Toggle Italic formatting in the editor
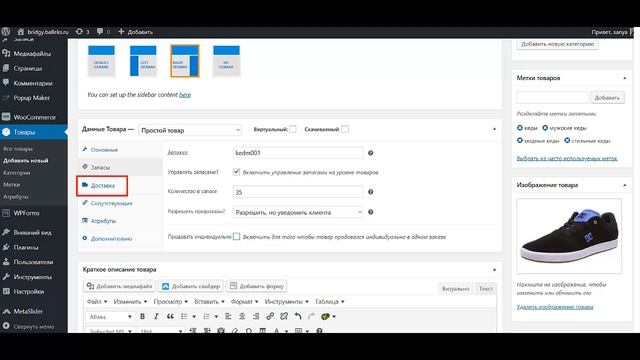 click(156, 316)
